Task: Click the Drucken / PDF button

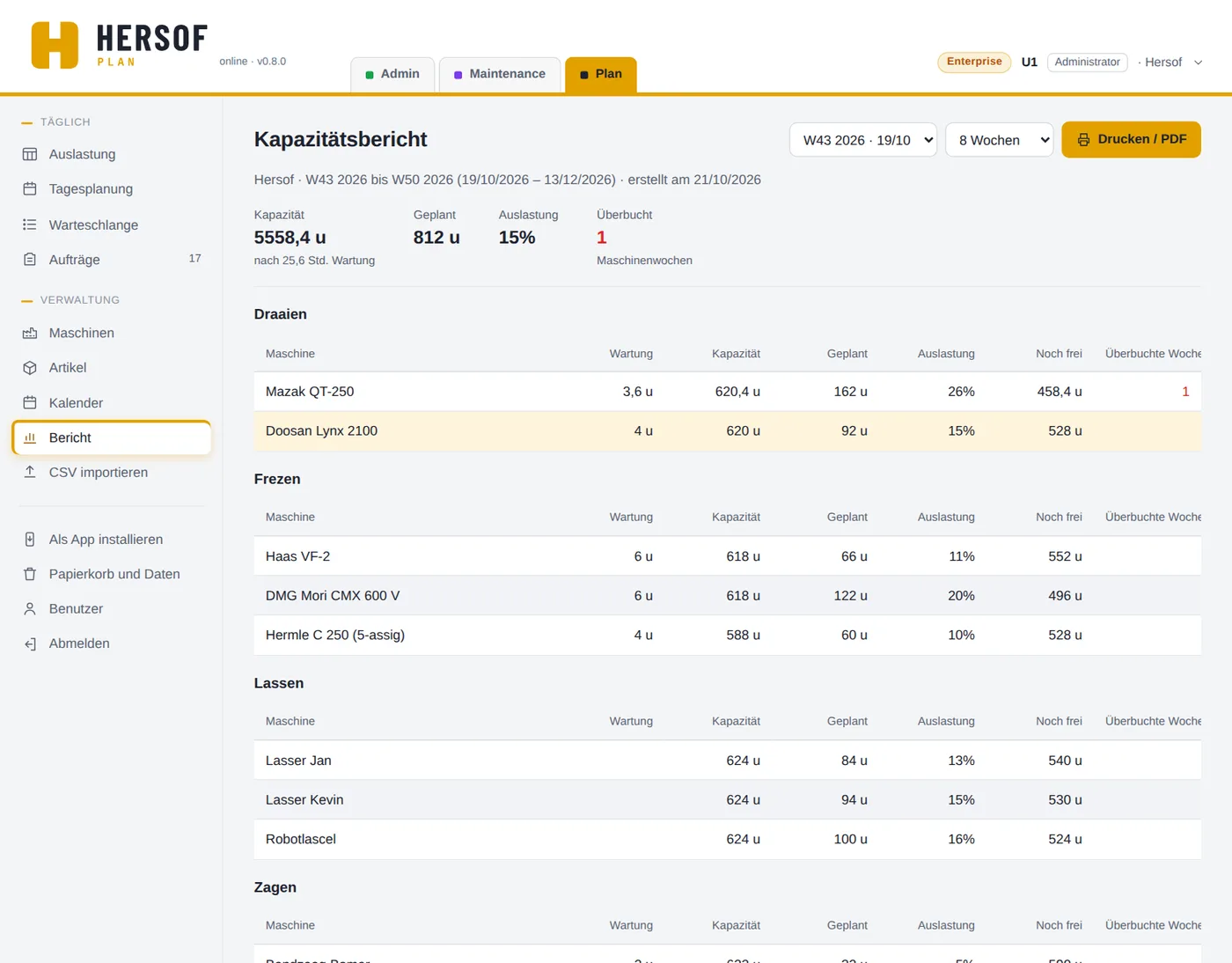Action: pos(1132,139)
